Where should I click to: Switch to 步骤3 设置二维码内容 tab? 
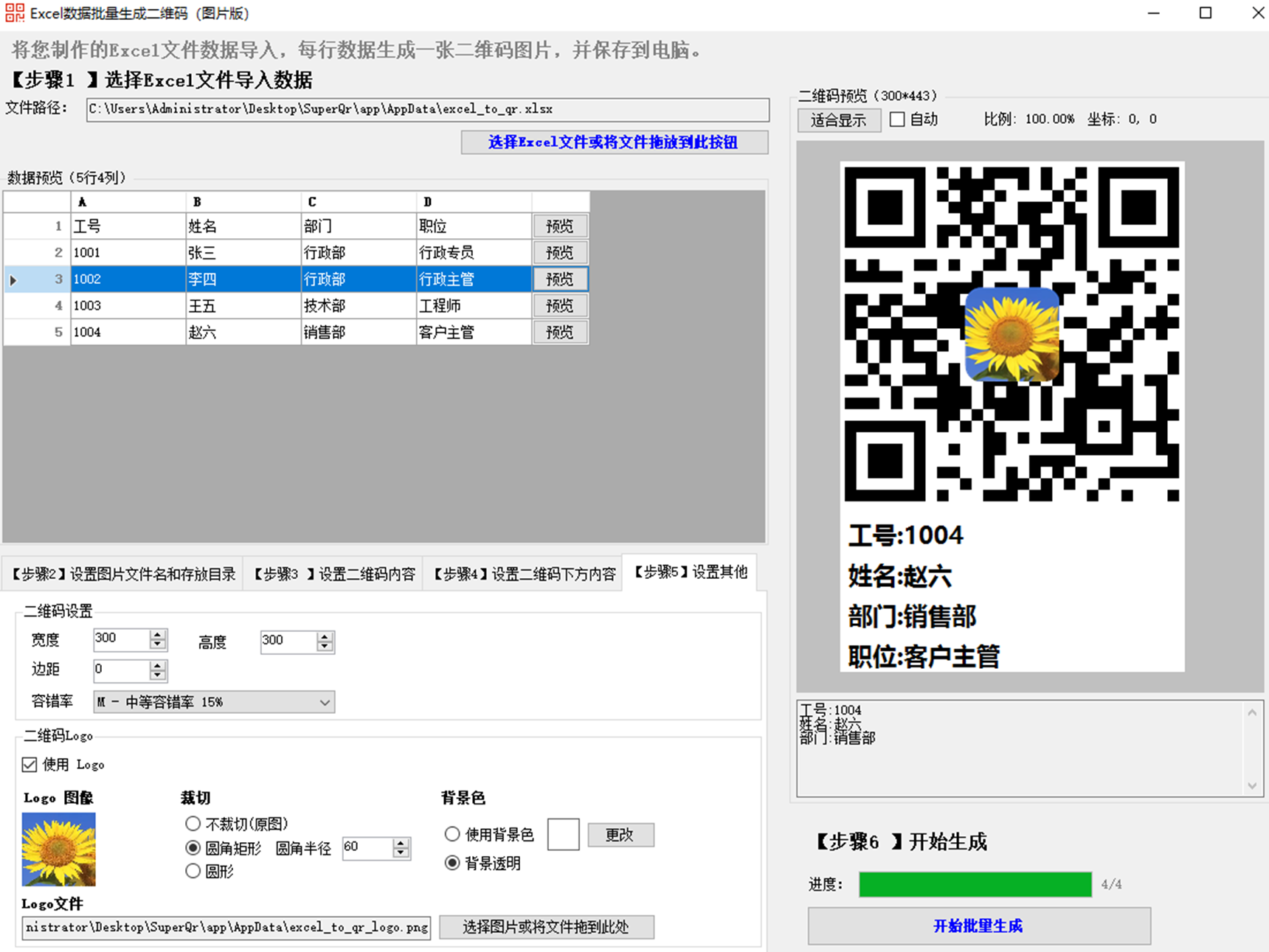click(x=334, y=574)
